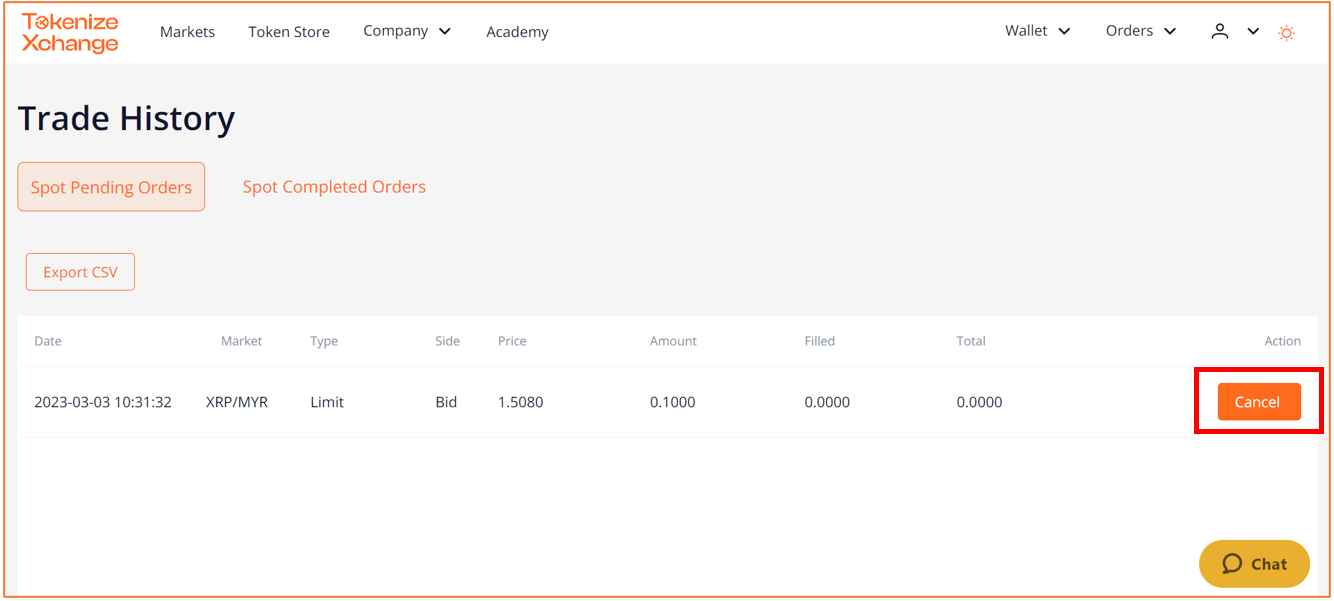Open the Markets page
The image size is (1334, 601).
coord(187,32)
